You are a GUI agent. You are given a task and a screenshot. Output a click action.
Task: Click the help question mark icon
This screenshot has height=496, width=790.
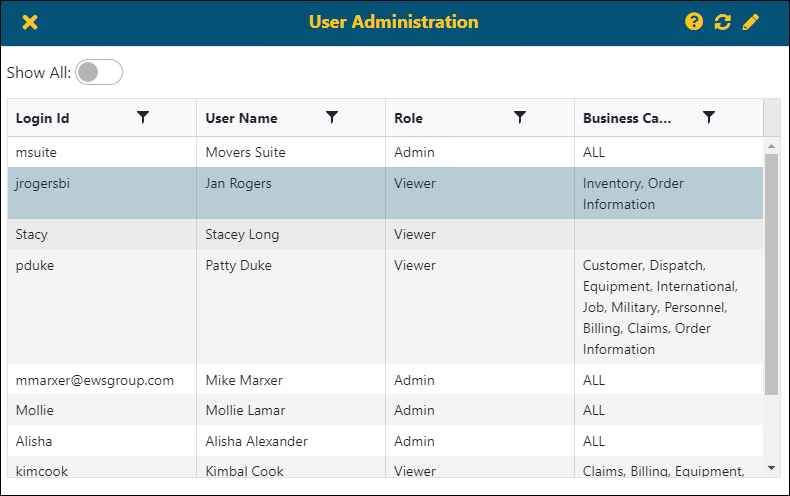click(694, 22)
